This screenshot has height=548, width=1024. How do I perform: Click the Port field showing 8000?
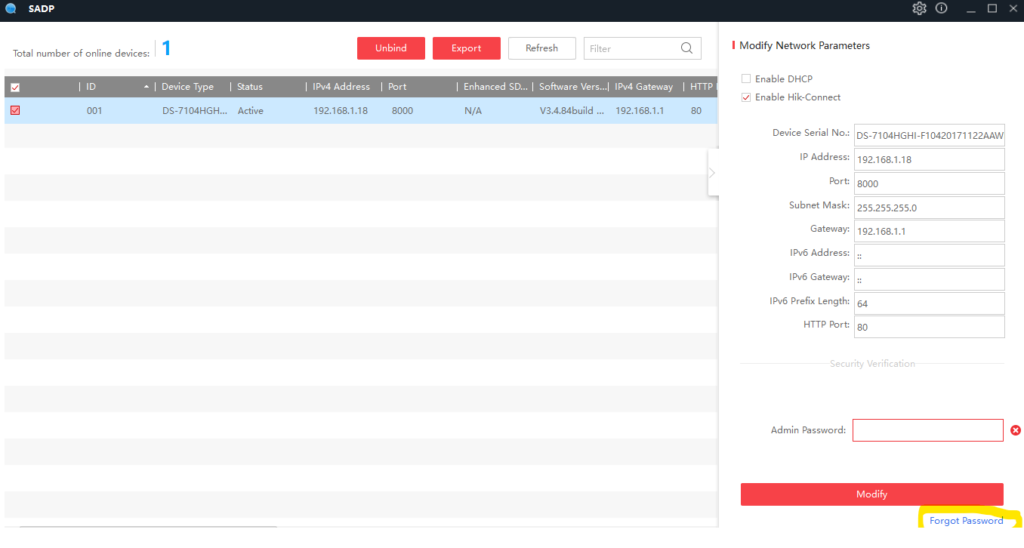tap(929, 184)
